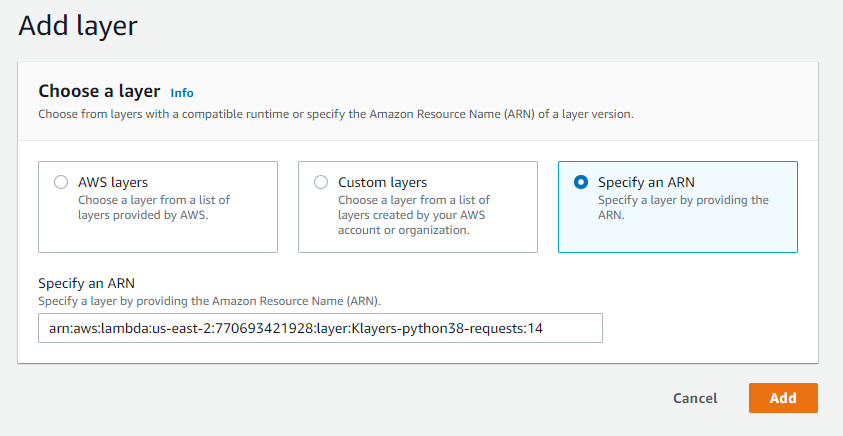This screenshot has width=843, height=436.
Task: Click the 'AWS layers' option title text
Action: tap(113, 183)
